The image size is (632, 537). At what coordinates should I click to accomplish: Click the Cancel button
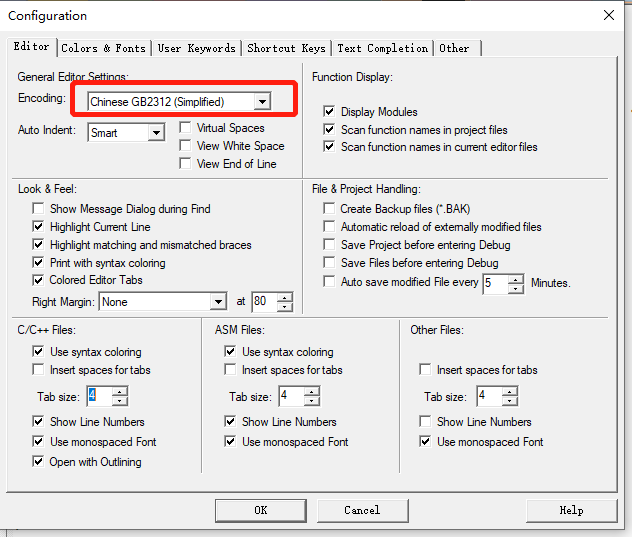tap(362, 510)
